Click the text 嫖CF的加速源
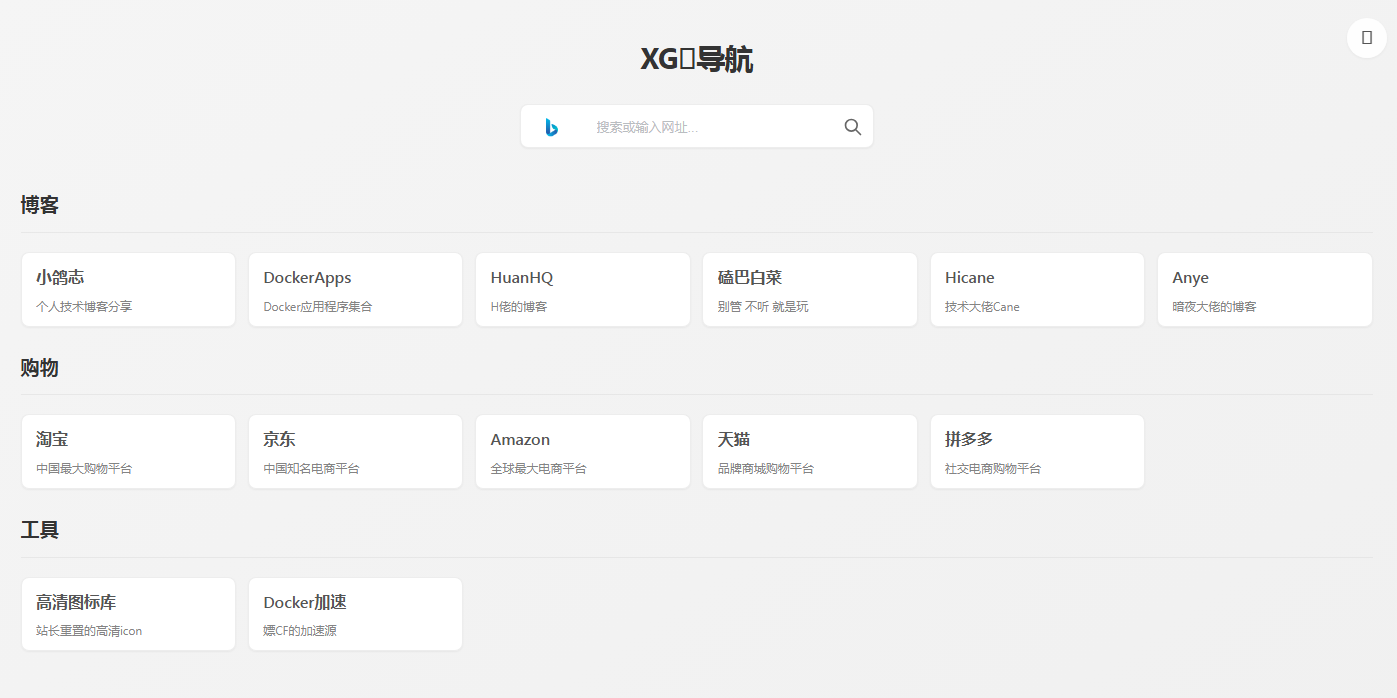 coord(300,631)
